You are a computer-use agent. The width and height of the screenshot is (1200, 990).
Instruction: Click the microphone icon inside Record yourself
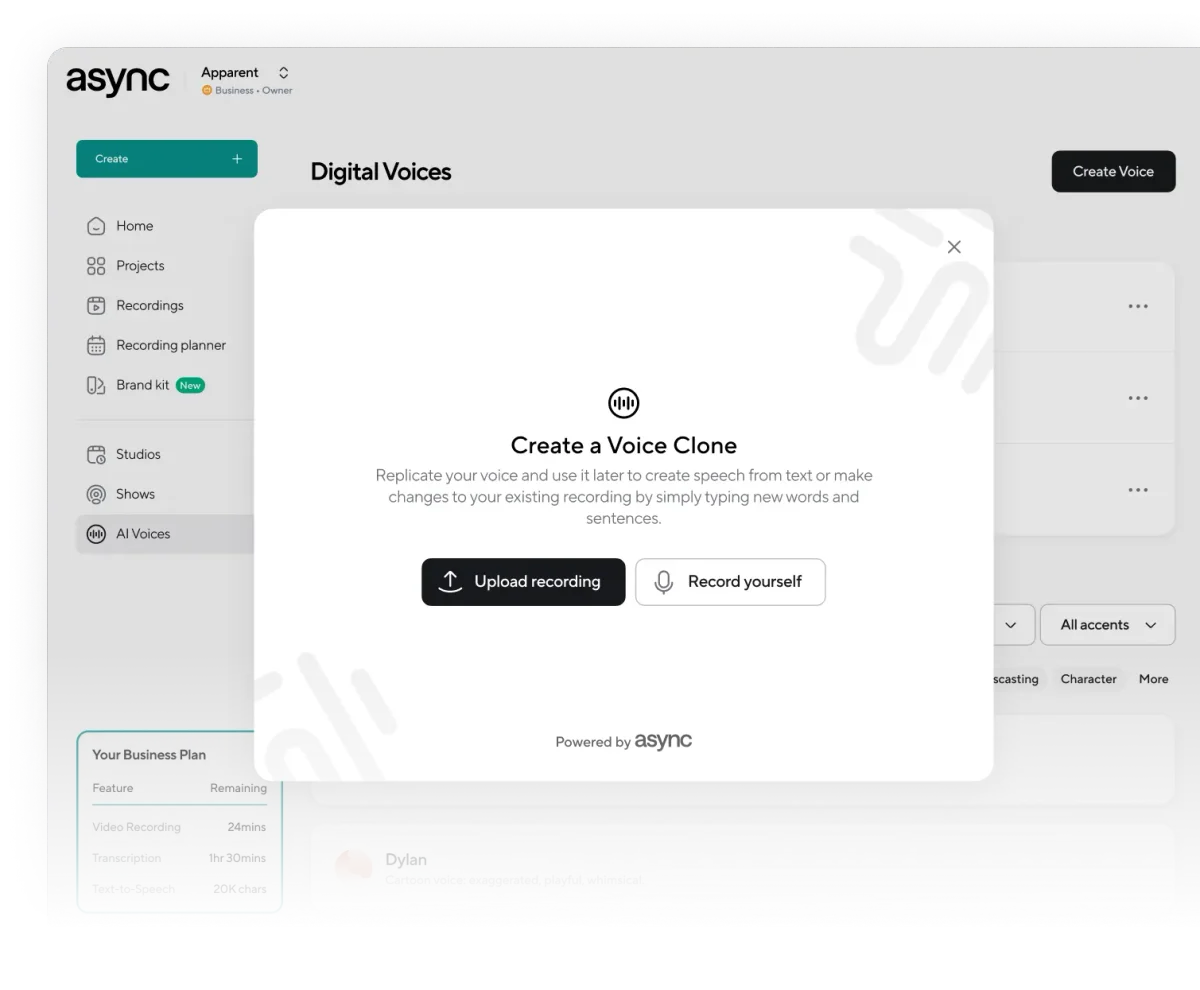coord(663,581)
